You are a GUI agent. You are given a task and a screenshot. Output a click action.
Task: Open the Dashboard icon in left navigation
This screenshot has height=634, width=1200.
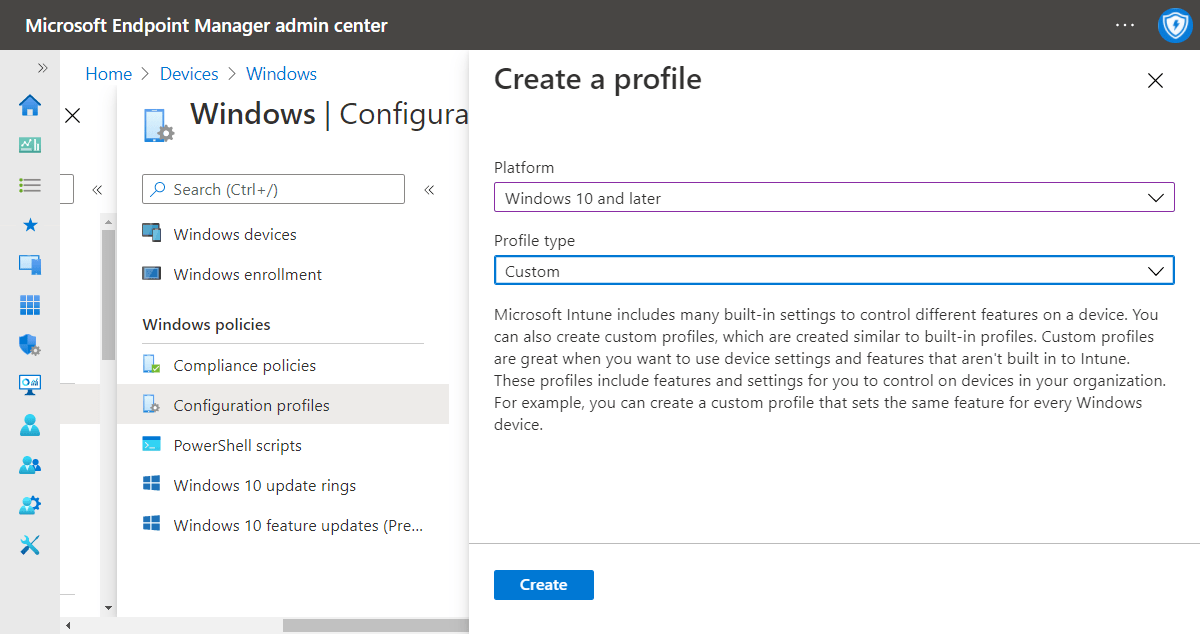pos(30,145)
